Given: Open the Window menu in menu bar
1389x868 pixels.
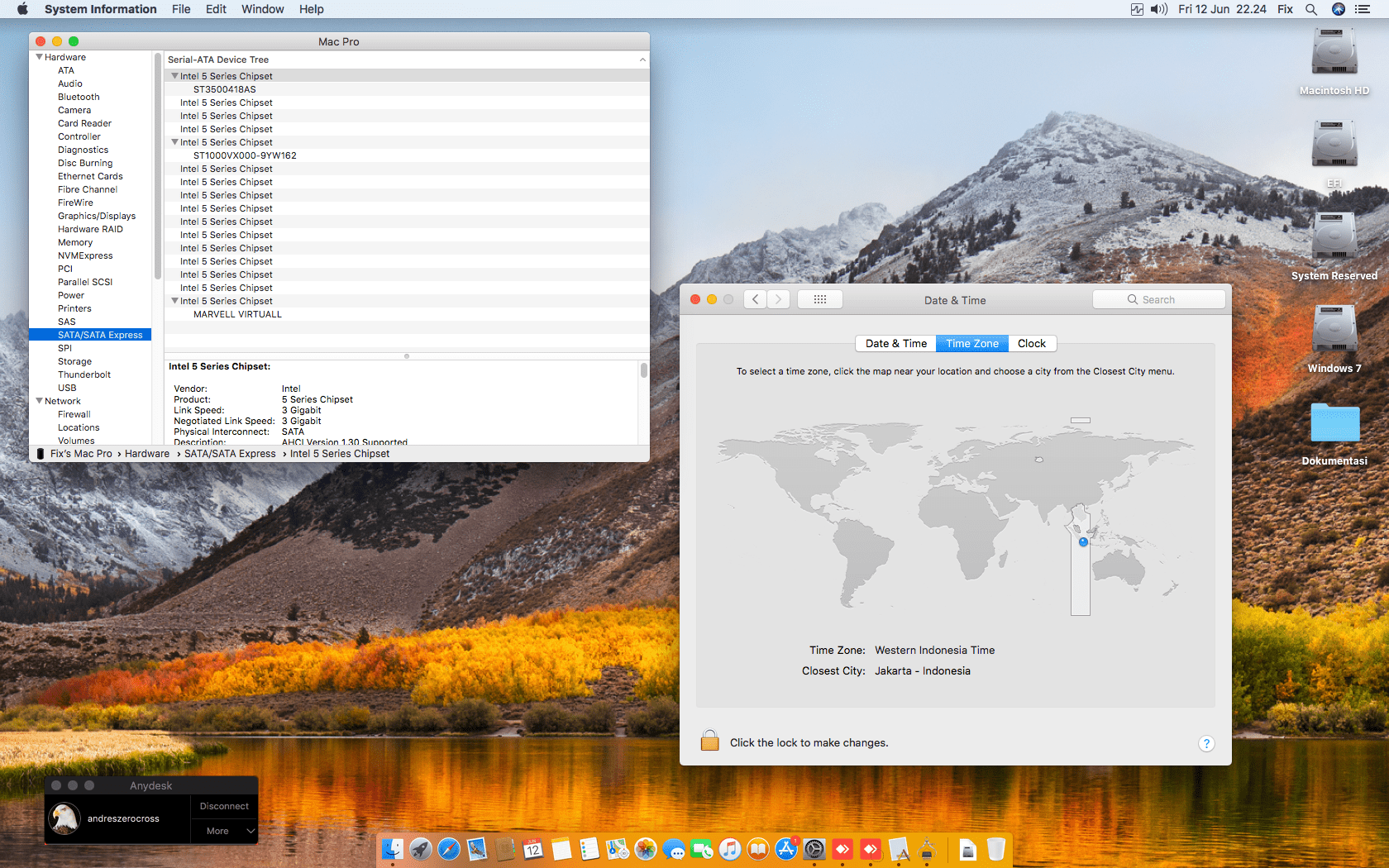Looking at the screenshot, I should click(x=262, y=9).
